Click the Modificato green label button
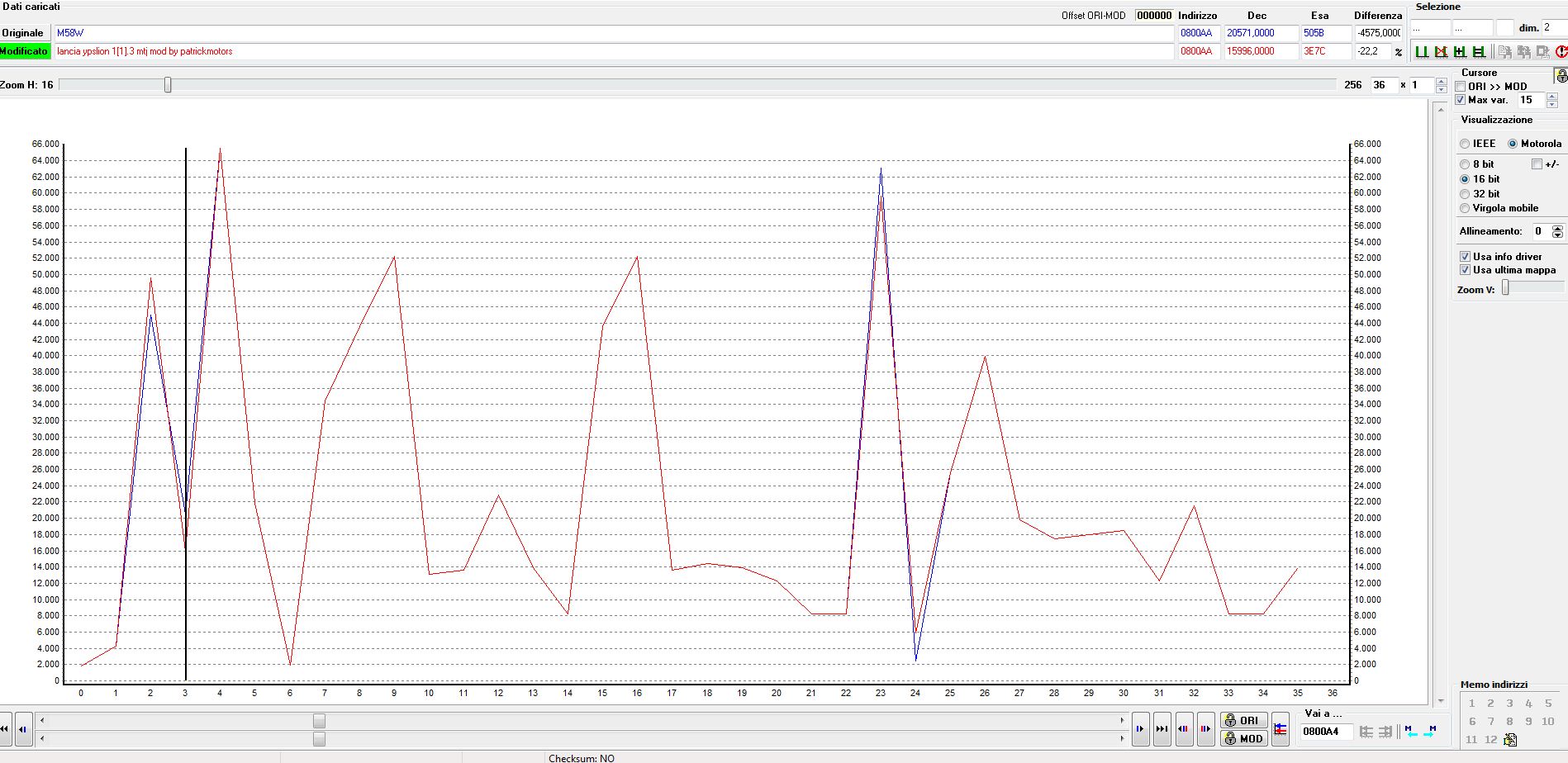The height and width of the screenshot is (763, 1568). (25, 51)
